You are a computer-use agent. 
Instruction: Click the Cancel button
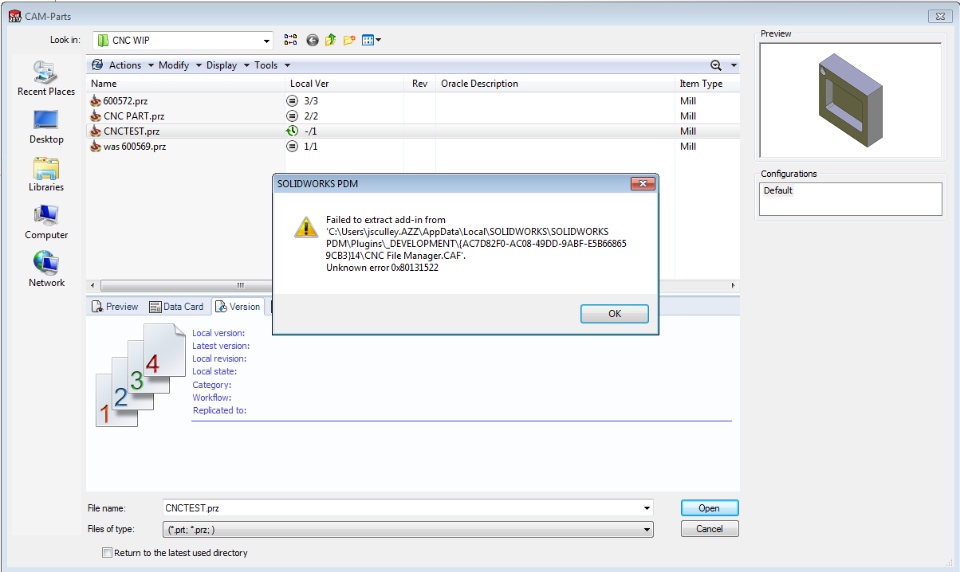click(710, 529)
